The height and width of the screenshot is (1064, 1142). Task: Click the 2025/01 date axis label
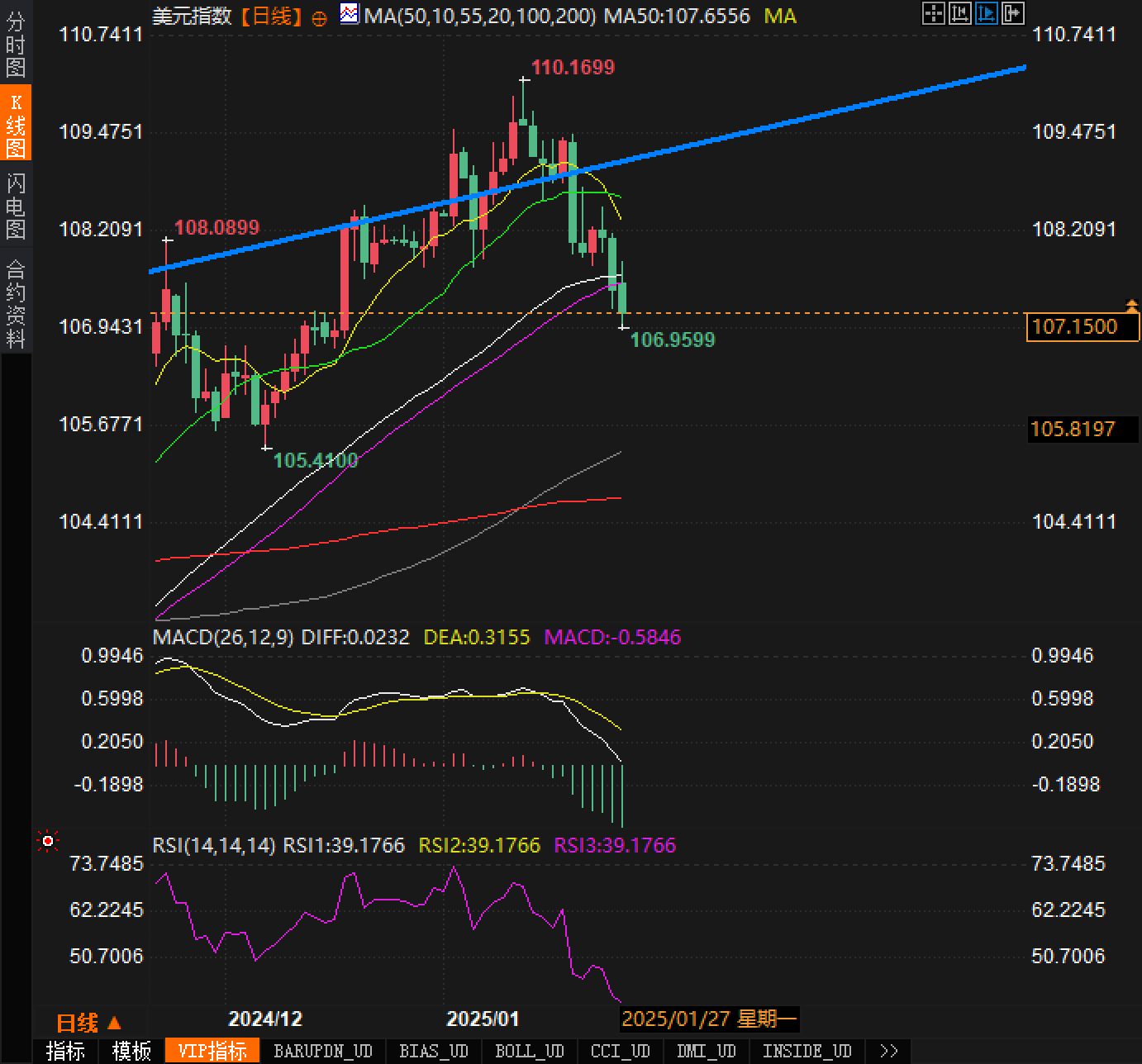(483, 1019)
